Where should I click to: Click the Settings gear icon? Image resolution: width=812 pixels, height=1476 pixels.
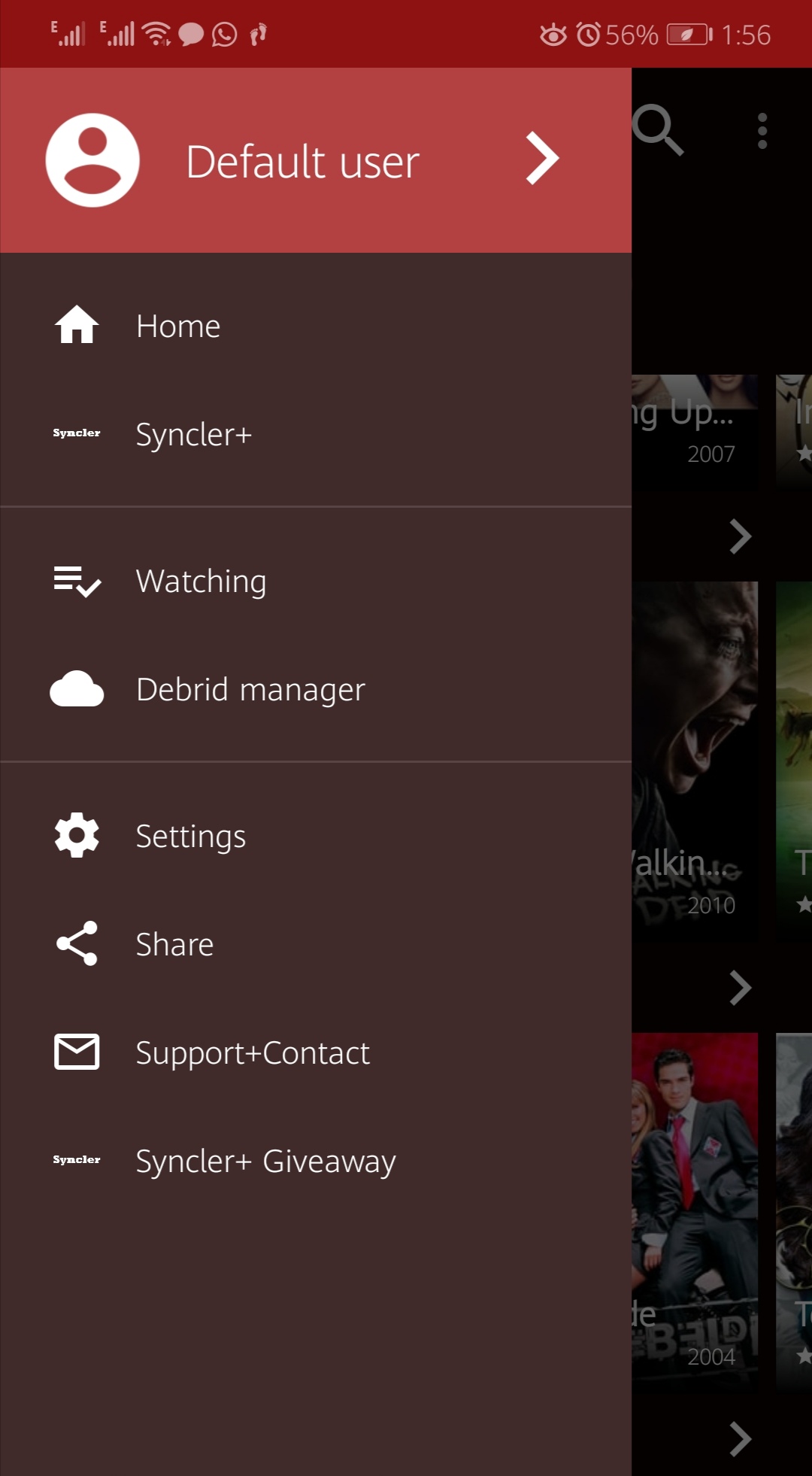[77, 835]
